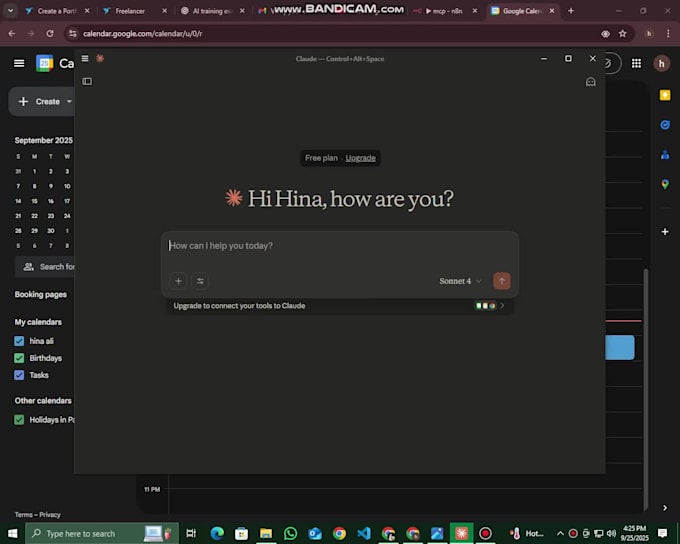
Task: Open 'Upgrade to connect your tools to Claude' banner
Action: (340, 306)
